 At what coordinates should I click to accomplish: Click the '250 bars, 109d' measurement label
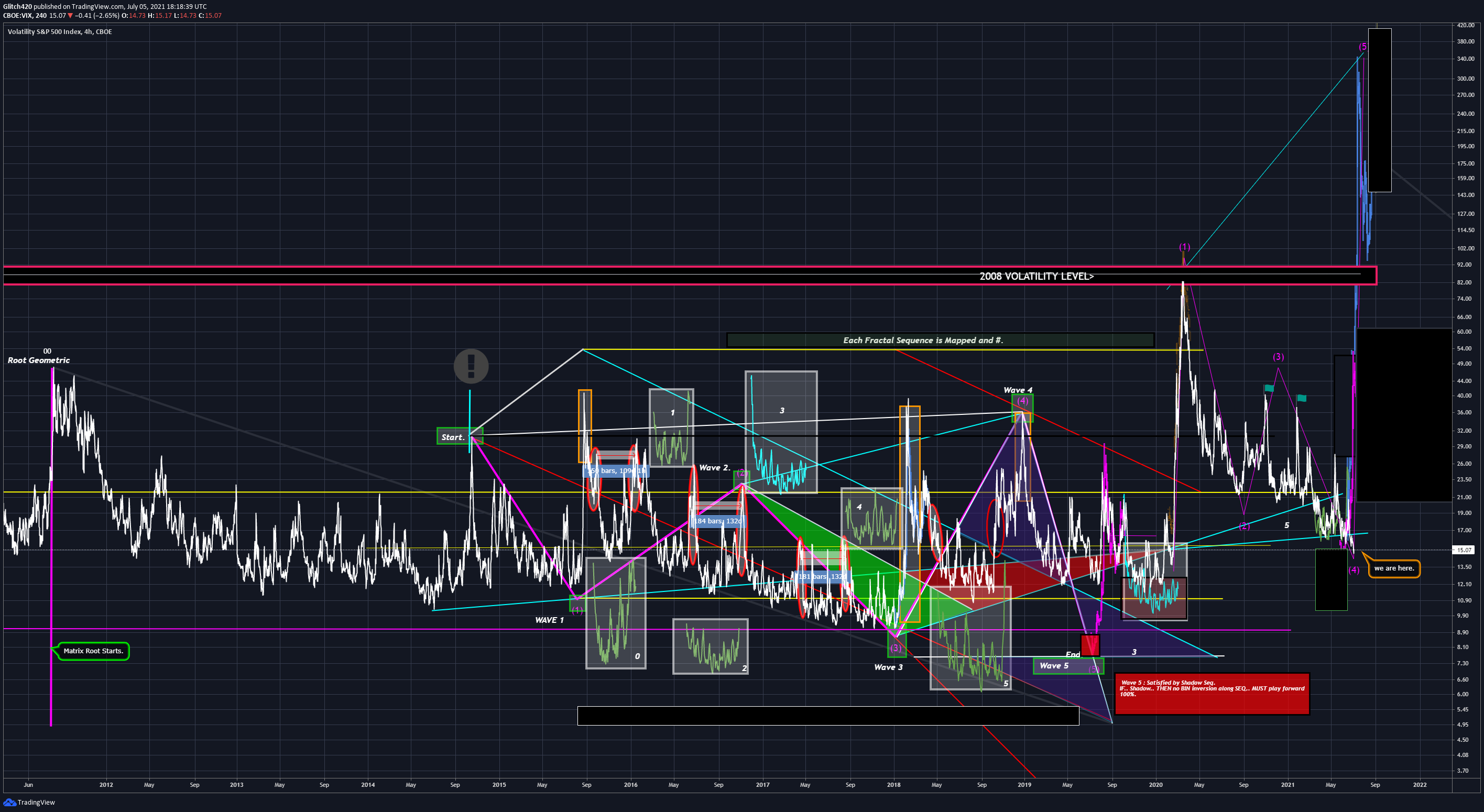click(x=616, y=470)
